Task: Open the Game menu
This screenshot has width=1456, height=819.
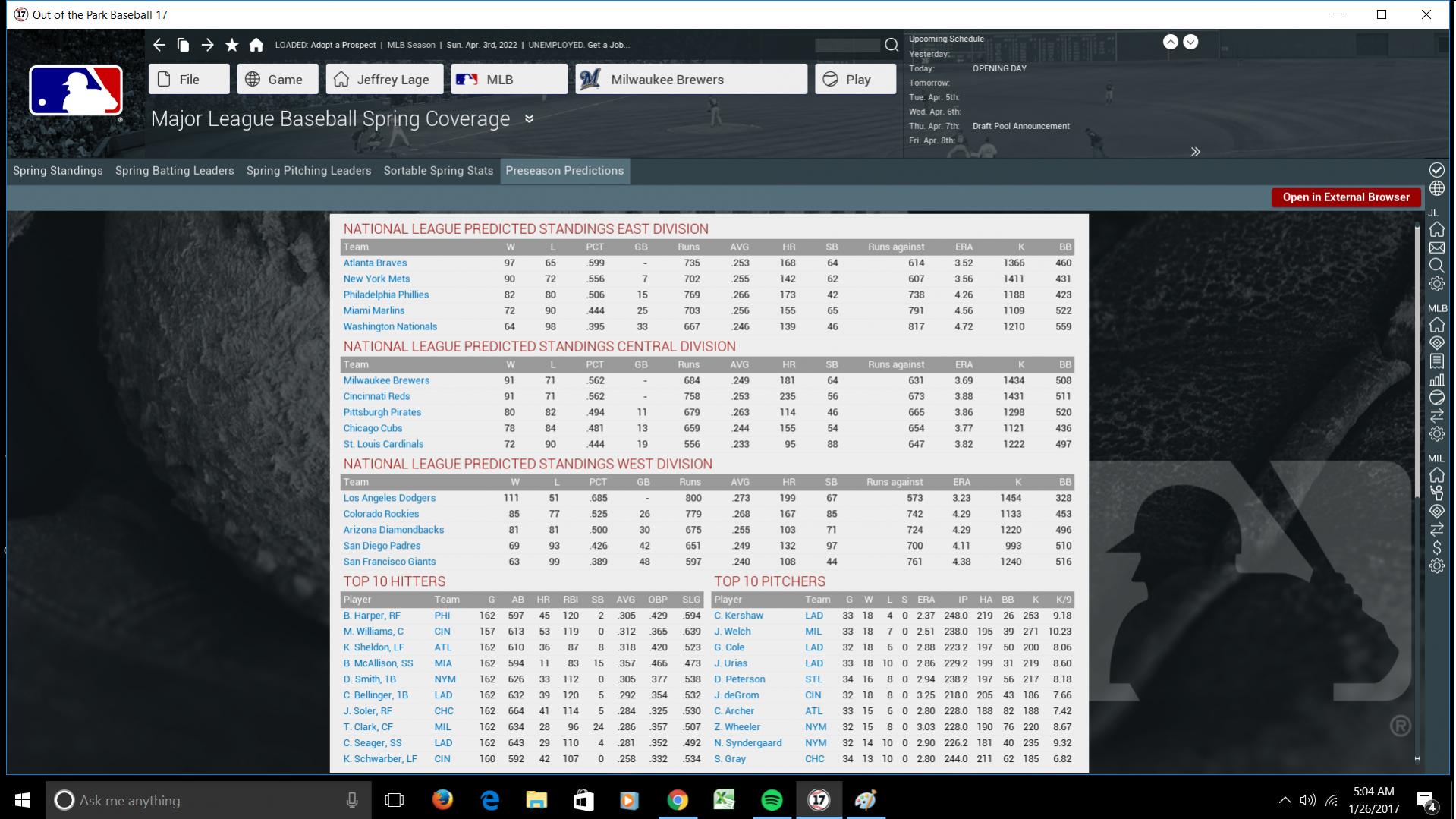Action: click(x=278, y=80)
